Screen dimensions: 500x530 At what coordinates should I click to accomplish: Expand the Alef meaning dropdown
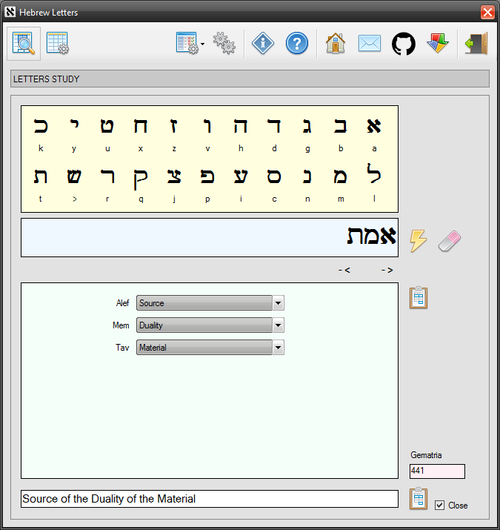pos(278,303)
